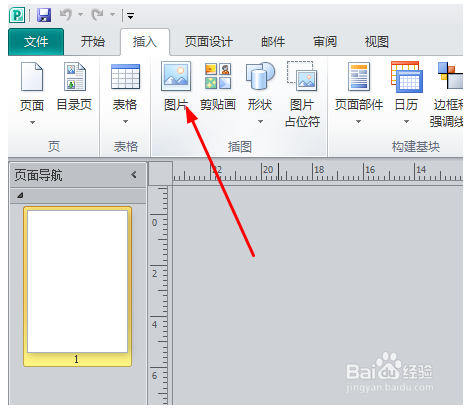Image resolution: width=470 pixels, height=409 pixels.
Task: Click the 形状 shapes icon
Action: click(260, 77)
